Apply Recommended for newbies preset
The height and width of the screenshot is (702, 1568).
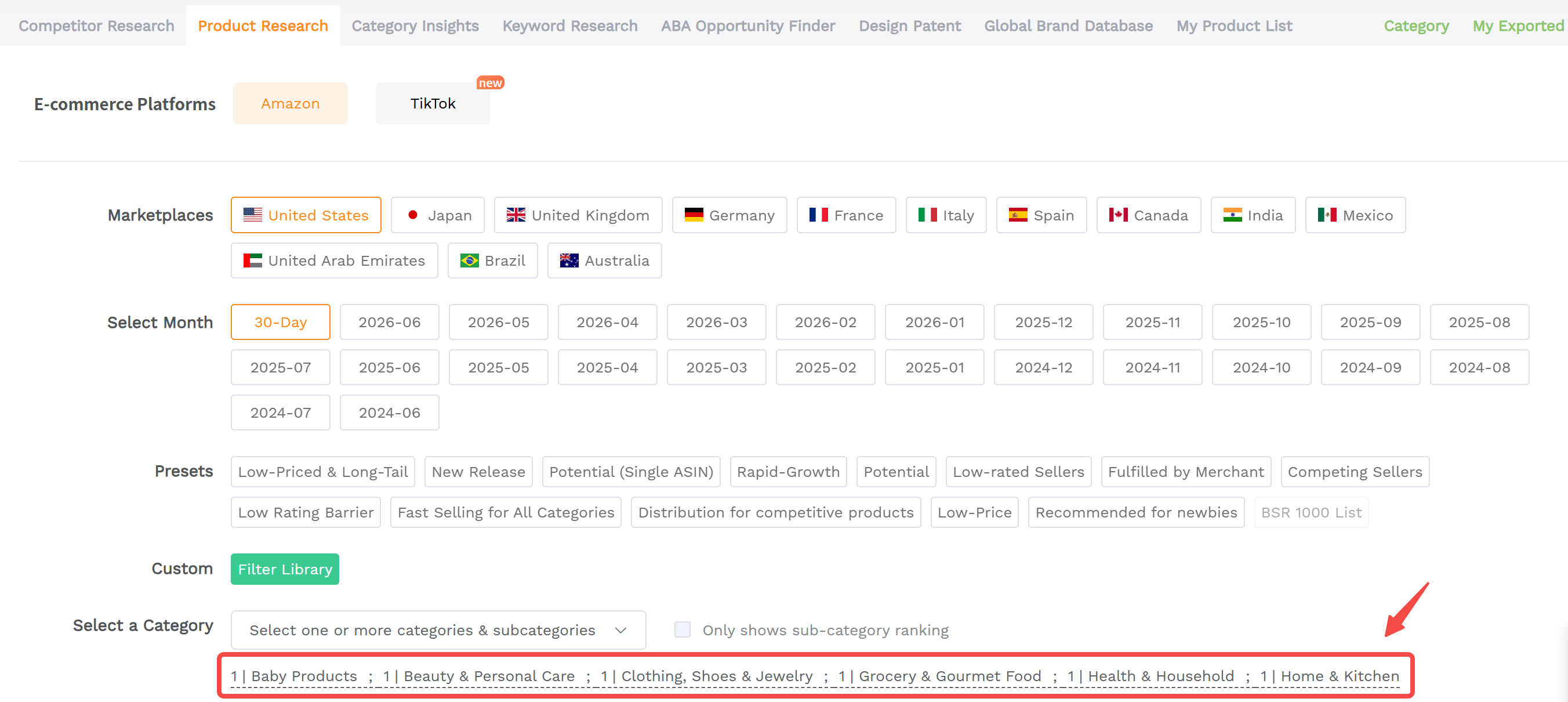coord(1137,513)
